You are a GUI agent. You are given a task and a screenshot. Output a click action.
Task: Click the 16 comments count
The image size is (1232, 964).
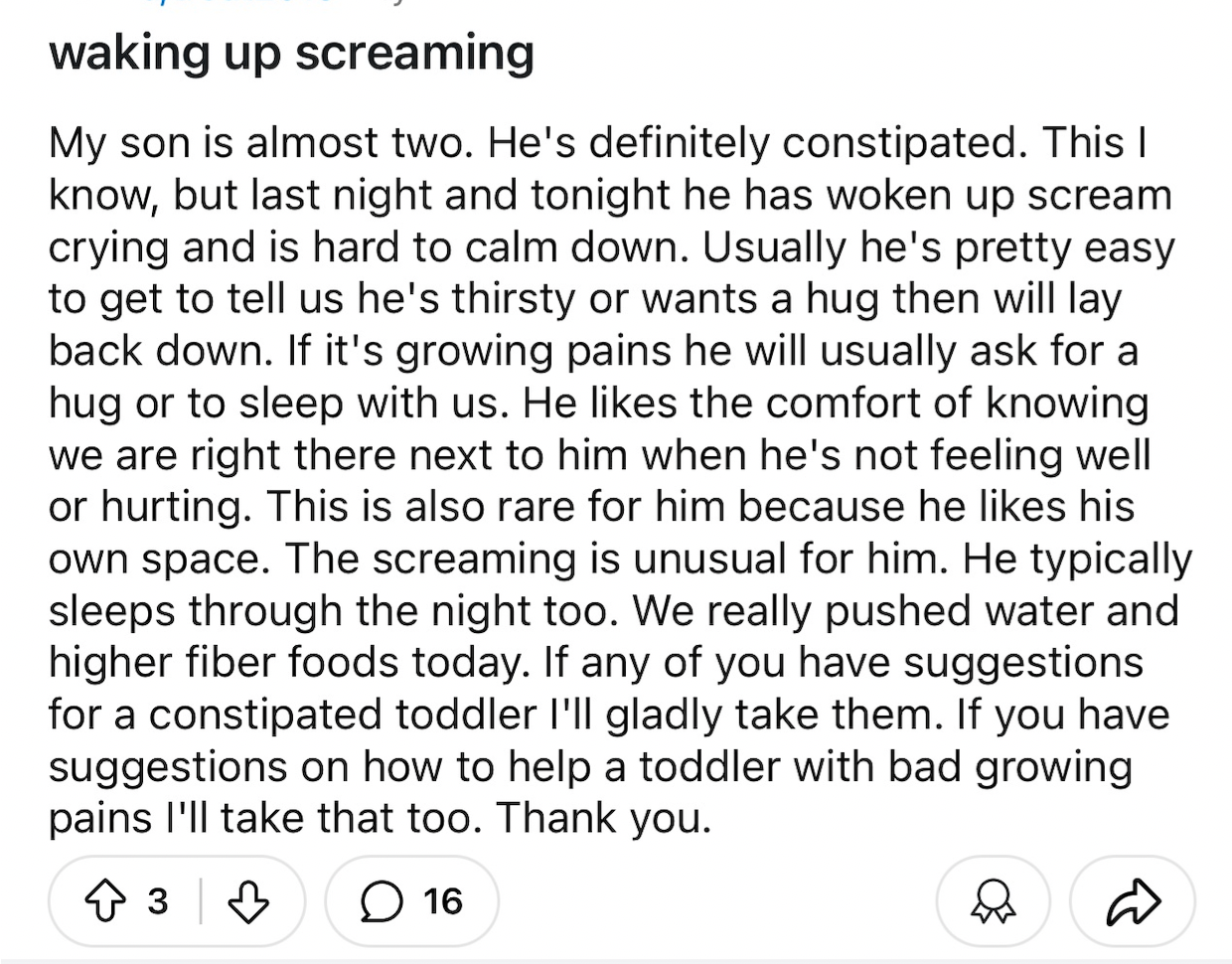(x=442, y=900)
